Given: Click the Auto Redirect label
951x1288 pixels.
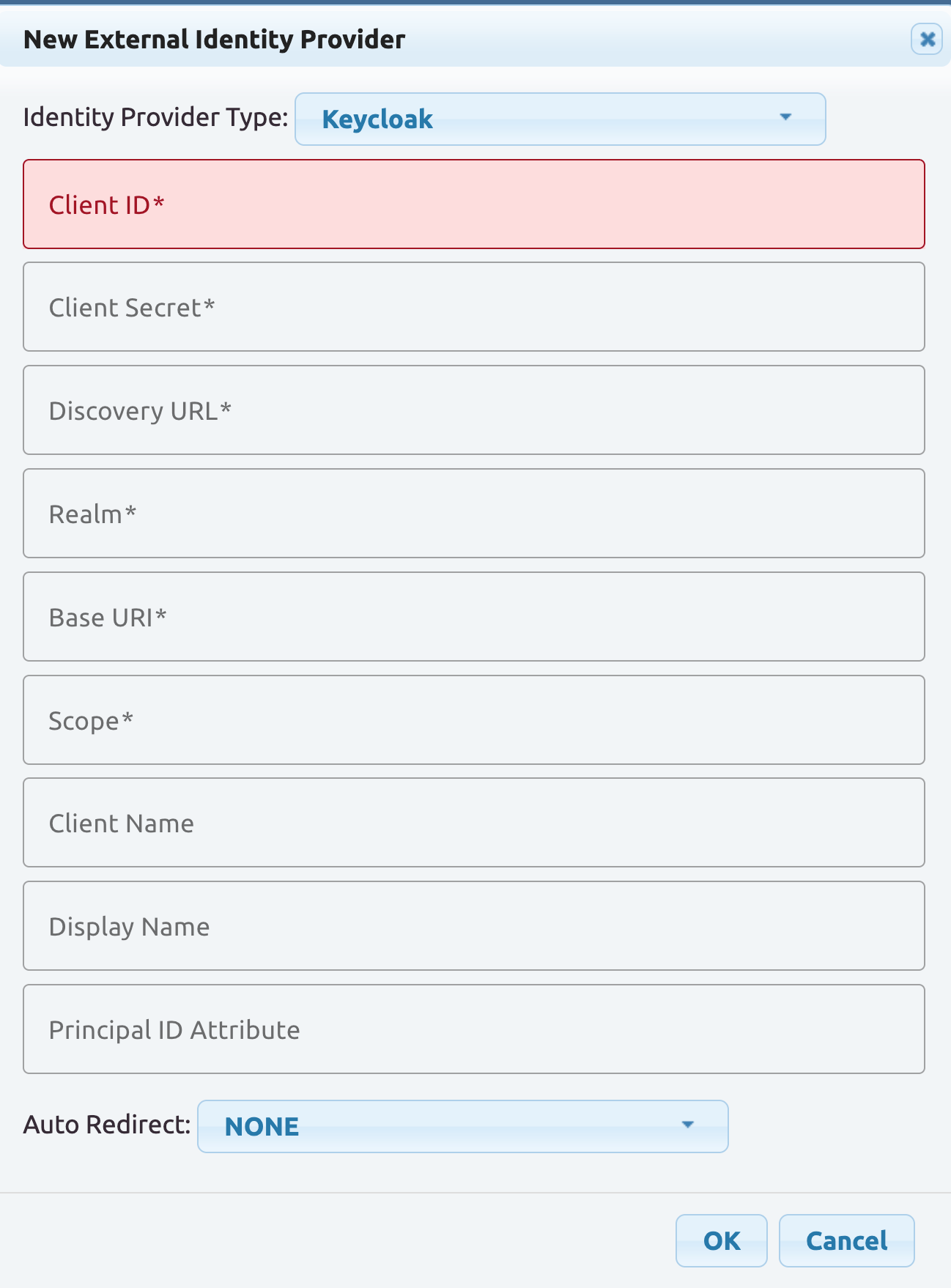Looking at the screenshot, I should (x=107, y=1125).
